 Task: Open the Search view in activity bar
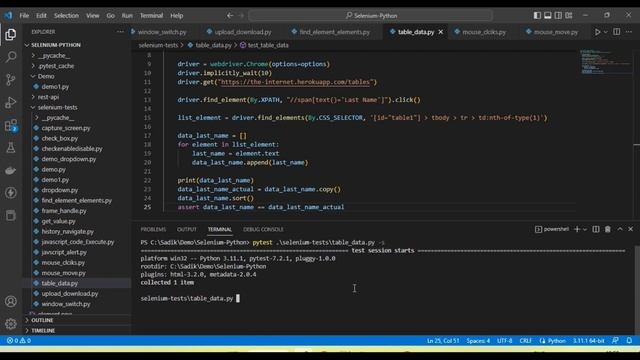click(x=11, y=57)
